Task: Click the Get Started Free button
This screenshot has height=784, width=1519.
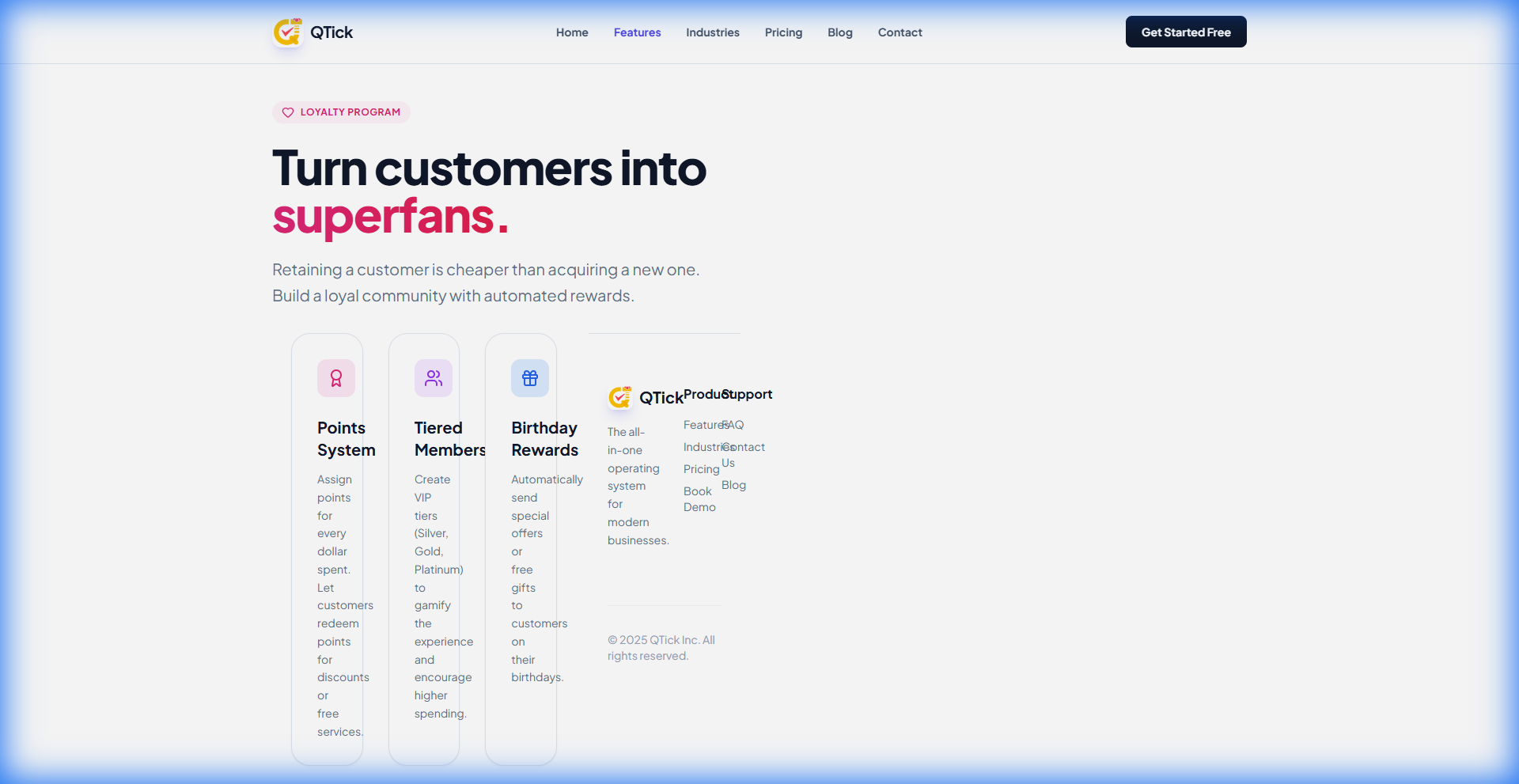Action: 1185,32
